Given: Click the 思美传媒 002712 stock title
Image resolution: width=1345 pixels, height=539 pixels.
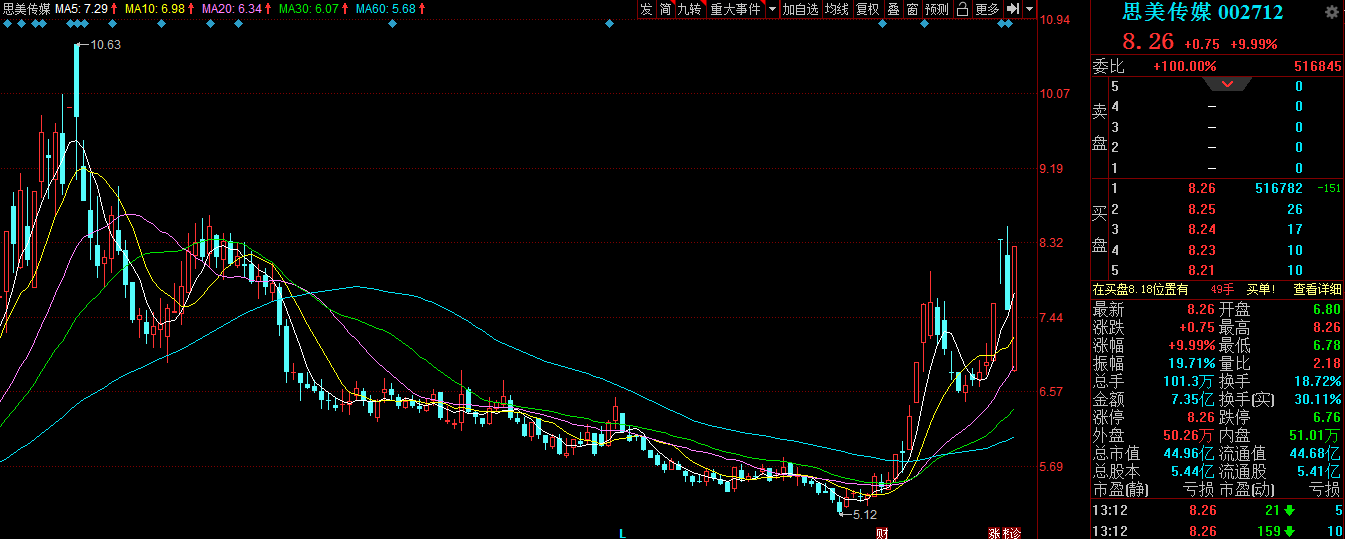Looking at the screenshot, I should click(1203, 13).
